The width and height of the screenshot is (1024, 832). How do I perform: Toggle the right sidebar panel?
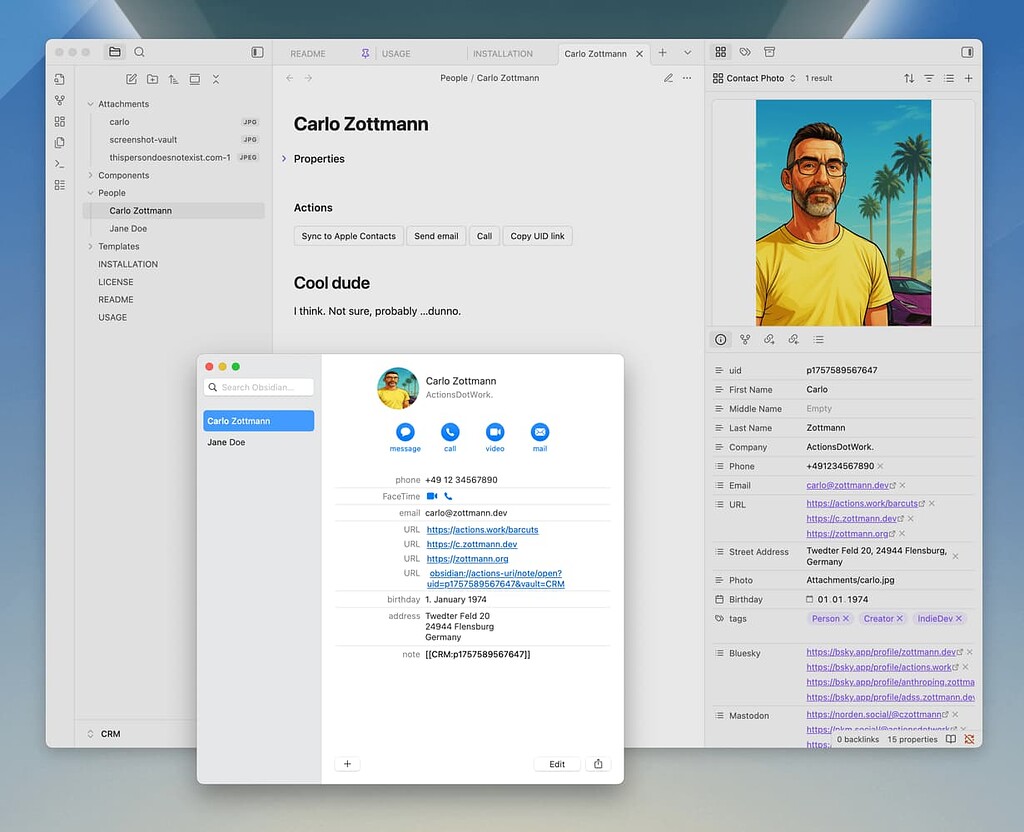[968, 51]
